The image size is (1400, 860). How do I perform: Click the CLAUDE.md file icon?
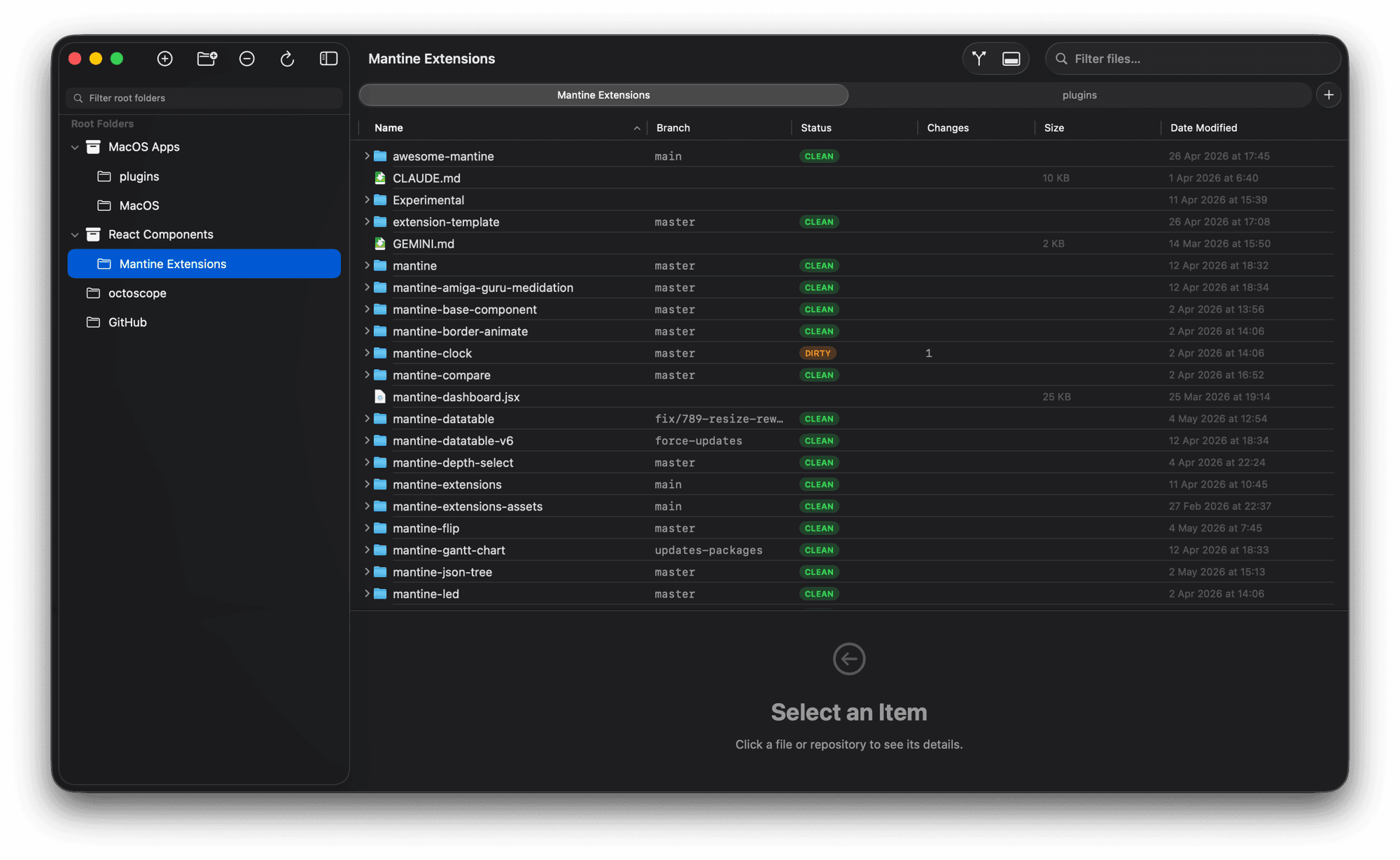coord(380,178)
